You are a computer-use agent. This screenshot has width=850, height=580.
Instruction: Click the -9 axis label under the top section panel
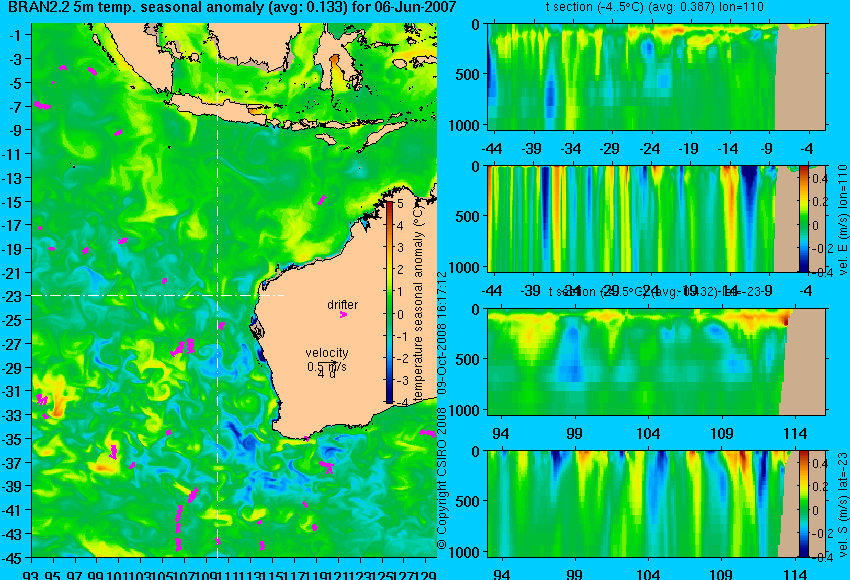[767, 149]
